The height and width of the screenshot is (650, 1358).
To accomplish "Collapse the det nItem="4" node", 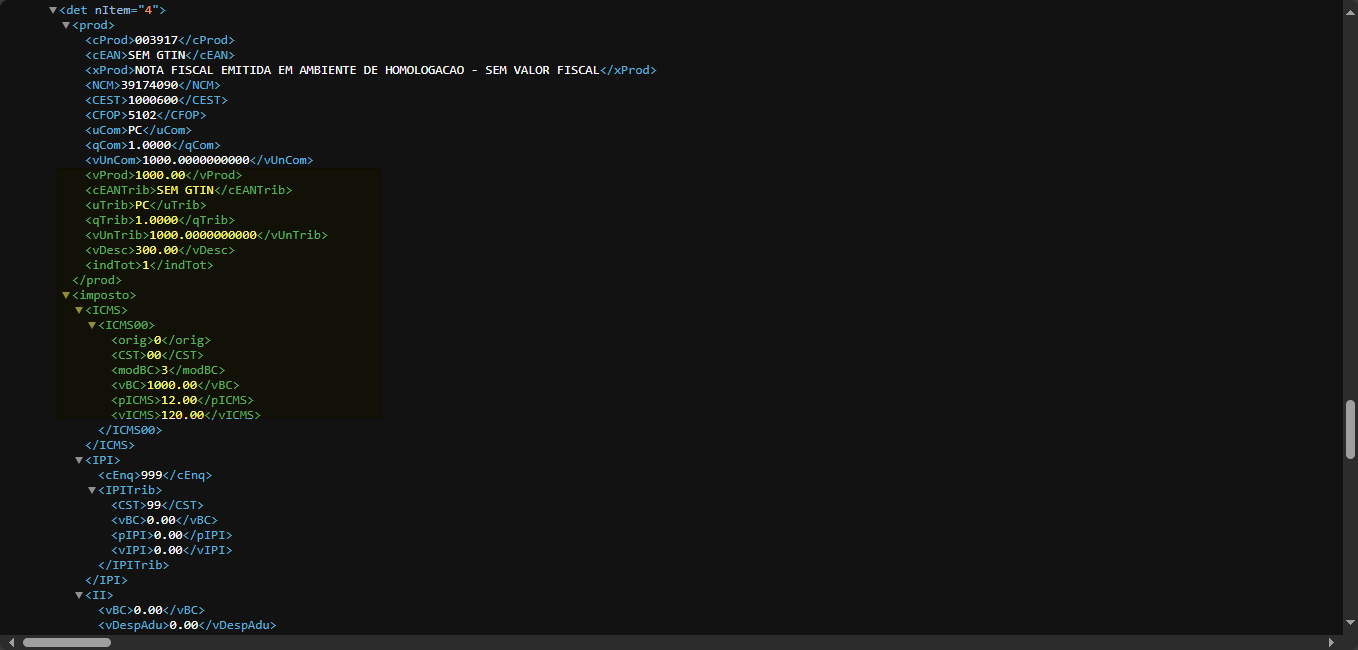I will pos(53,10).
